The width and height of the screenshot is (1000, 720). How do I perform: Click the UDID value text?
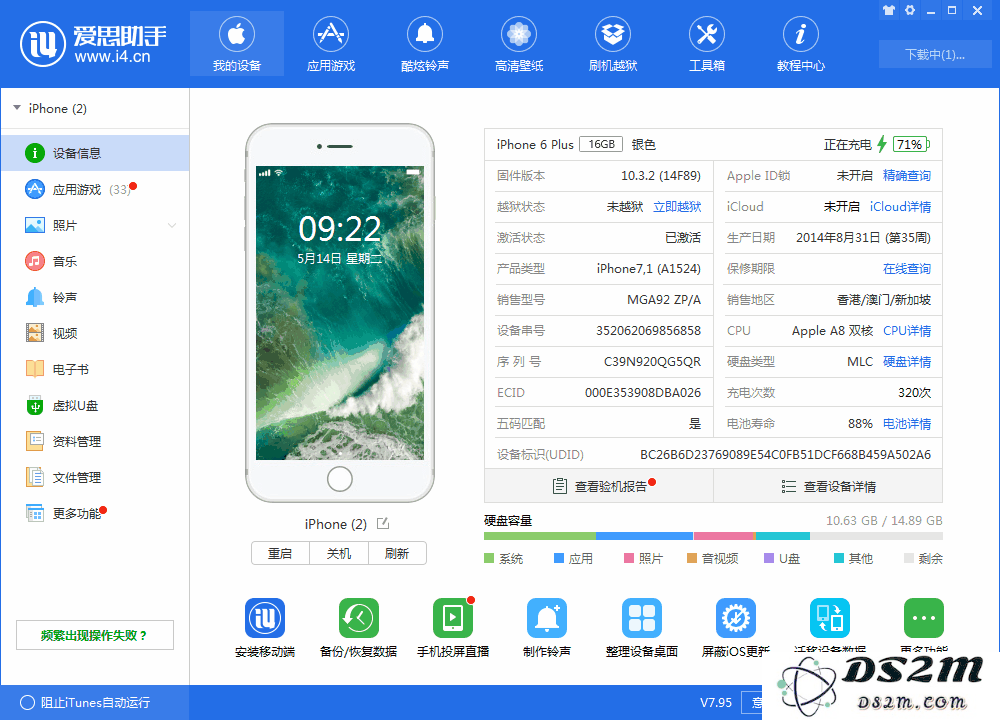pyautogui.click(x=785, y=455)
